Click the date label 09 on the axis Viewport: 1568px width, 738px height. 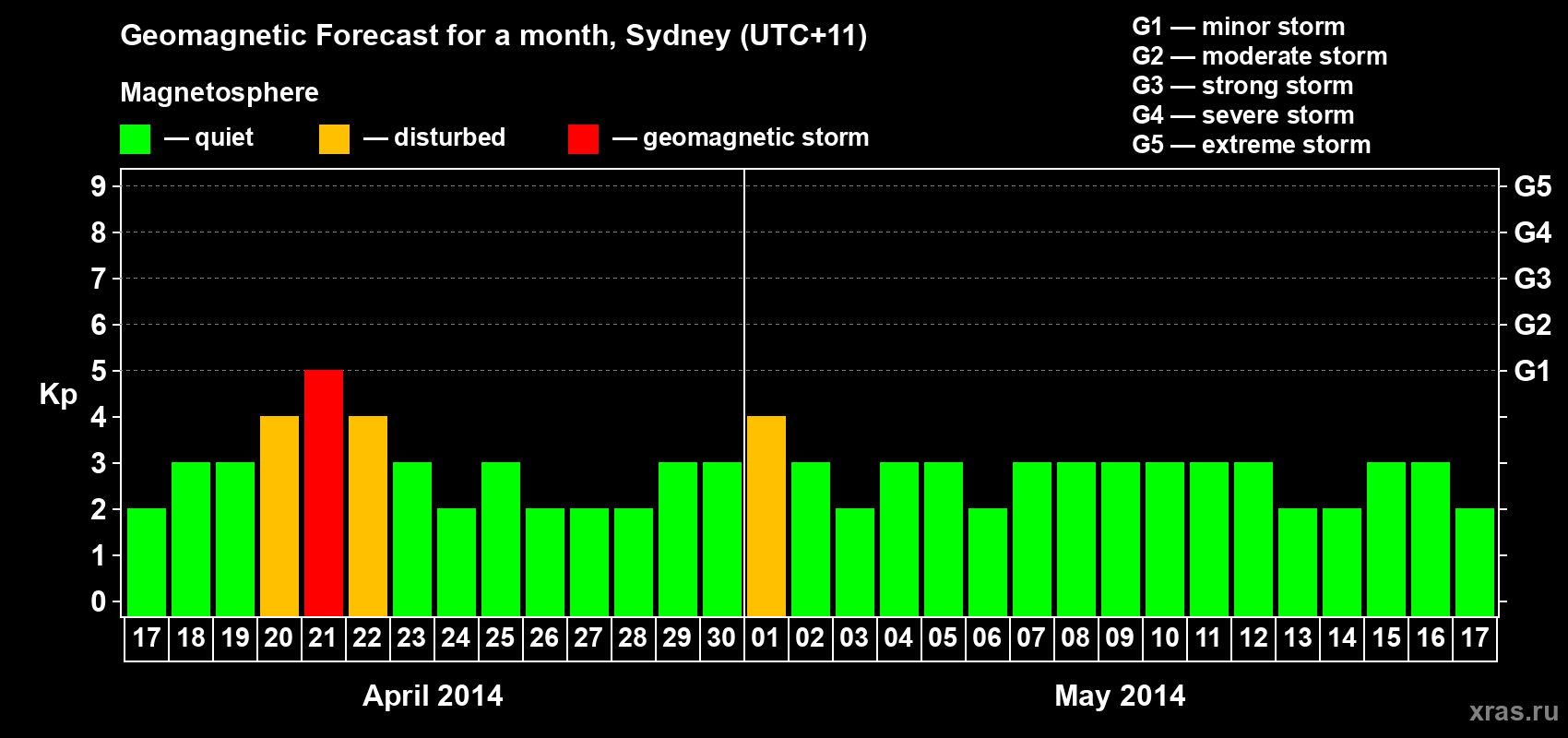coord(1120,637)
